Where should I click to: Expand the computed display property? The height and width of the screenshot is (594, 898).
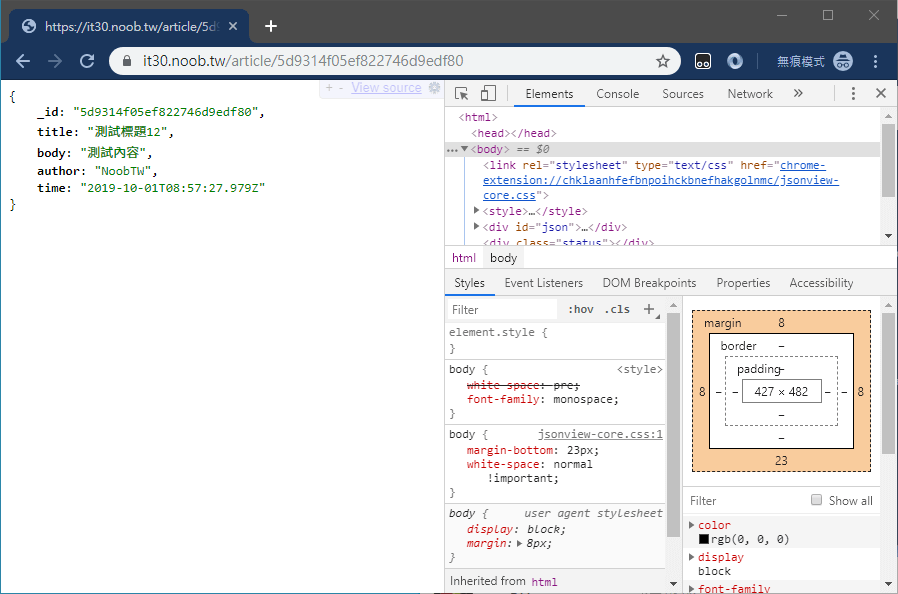pos(691,557)
